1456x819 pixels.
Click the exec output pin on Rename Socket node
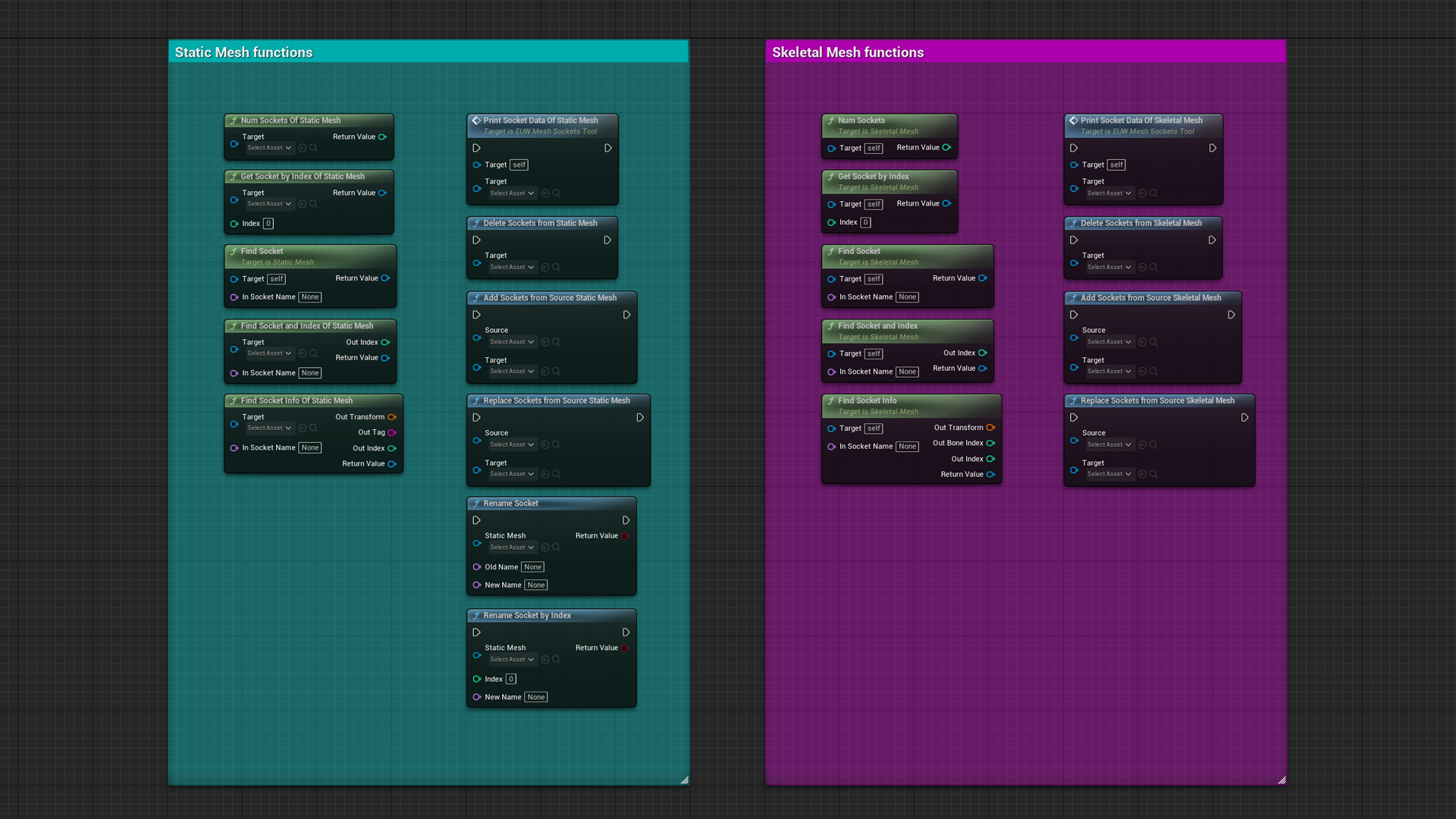626,520
